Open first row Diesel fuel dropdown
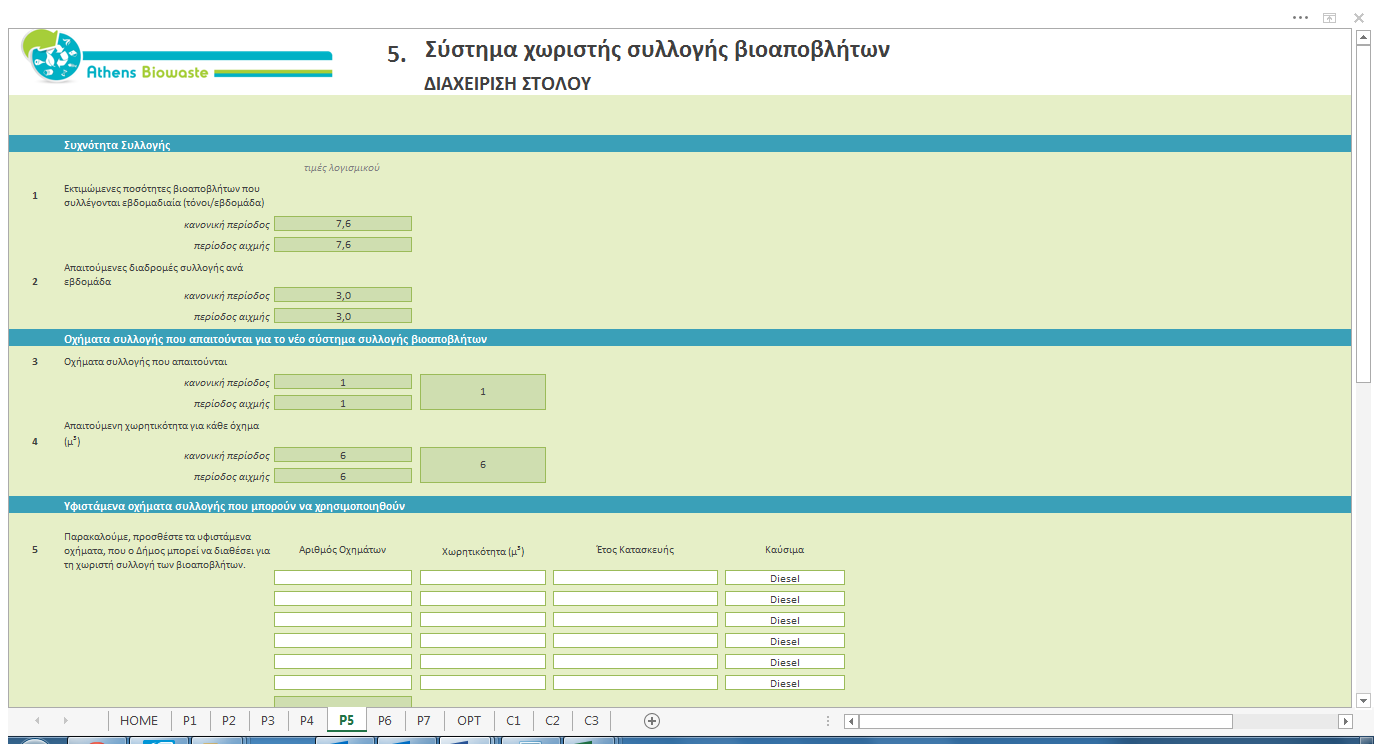The width and height of the screenshot is (1382, 744). coord(785,578)
